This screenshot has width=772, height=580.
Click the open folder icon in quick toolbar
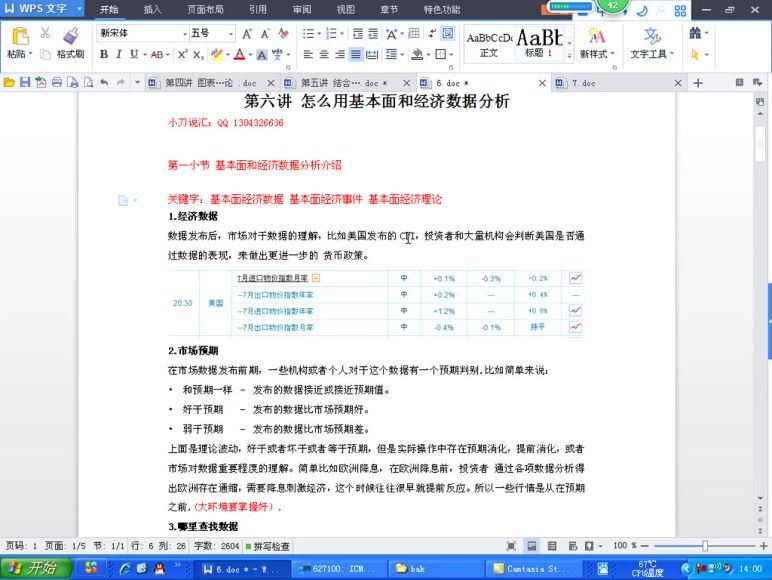[9, 83]
